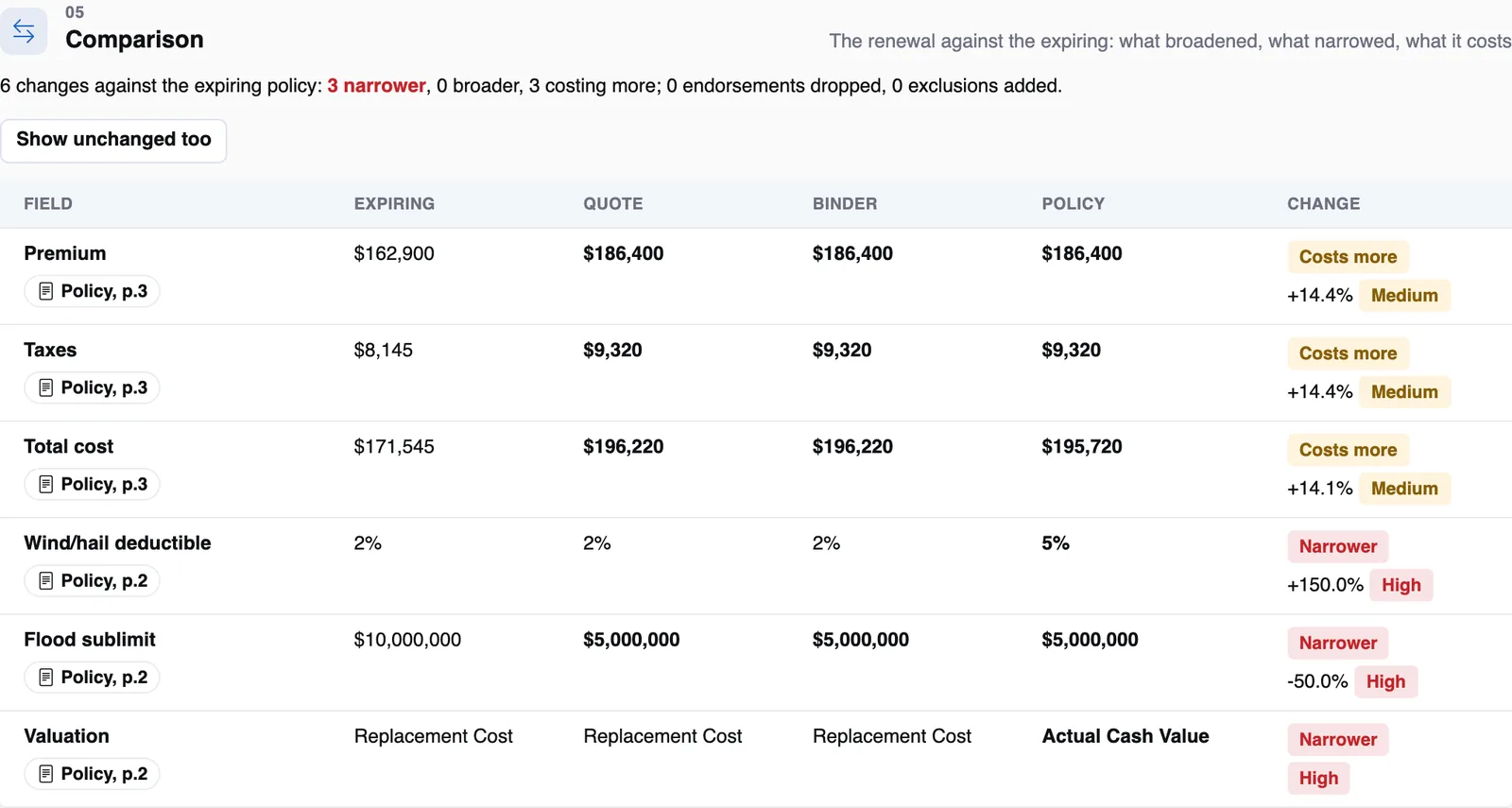The width and height of the screenshot is (1512, 808).
Task: Open the document icon under Flood sublimit
Action: [45, 677]
